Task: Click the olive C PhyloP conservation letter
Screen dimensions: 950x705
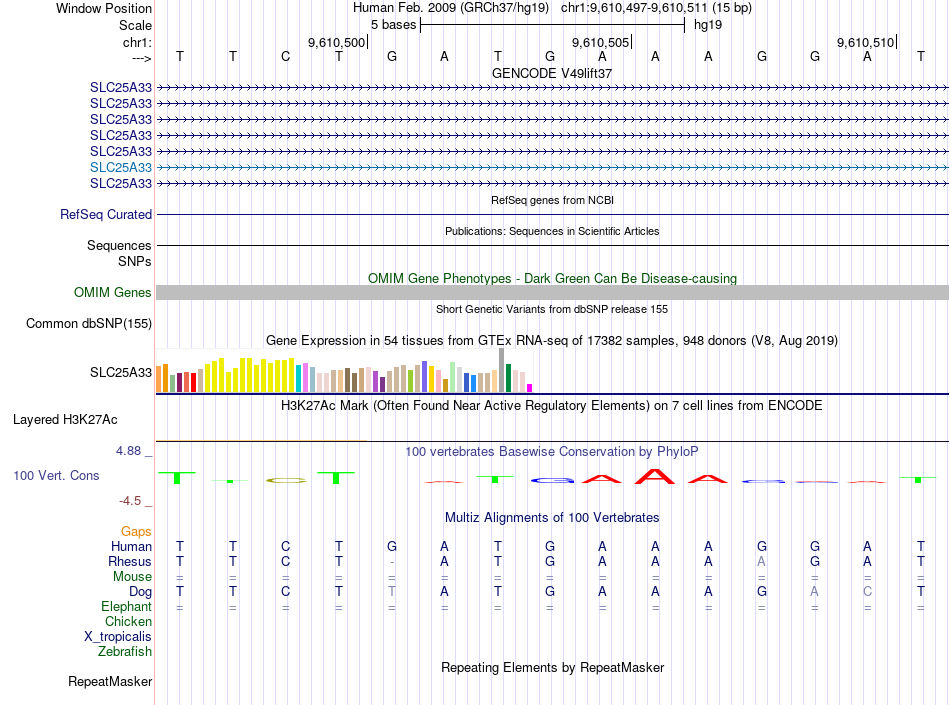Action: pyautogui.click(x=286, y=480)
